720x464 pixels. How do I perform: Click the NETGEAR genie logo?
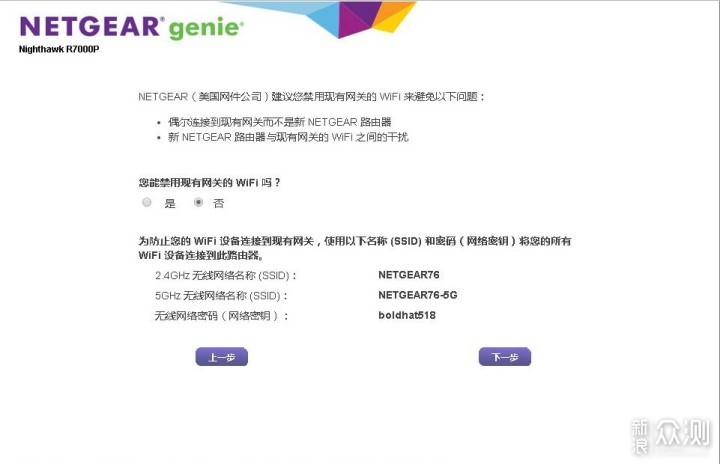131,27
